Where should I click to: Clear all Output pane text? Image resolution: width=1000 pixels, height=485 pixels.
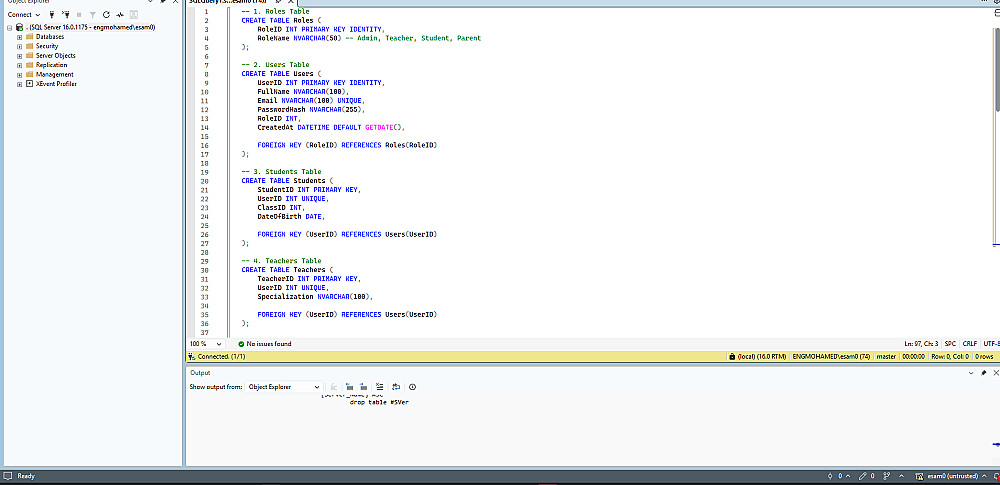coord(380,387)
